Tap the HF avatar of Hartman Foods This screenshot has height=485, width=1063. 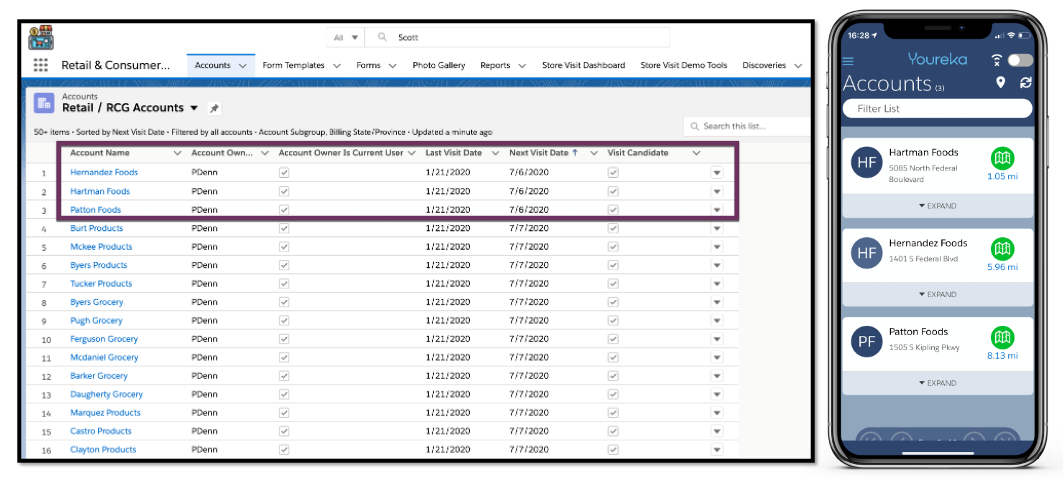pos(866,163)
